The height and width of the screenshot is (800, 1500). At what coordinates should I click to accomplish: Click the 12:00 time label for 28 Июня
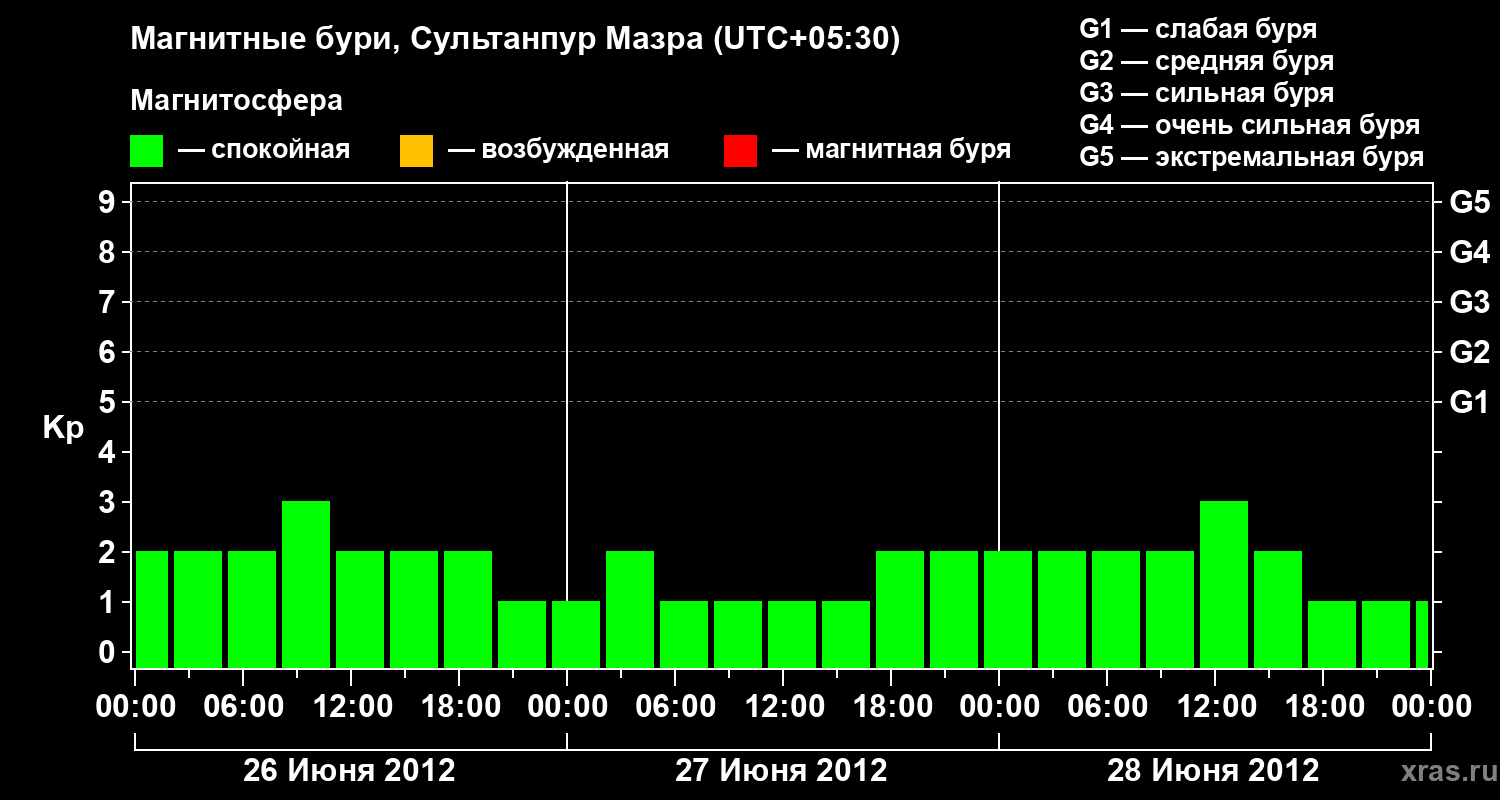[1215, 707]
